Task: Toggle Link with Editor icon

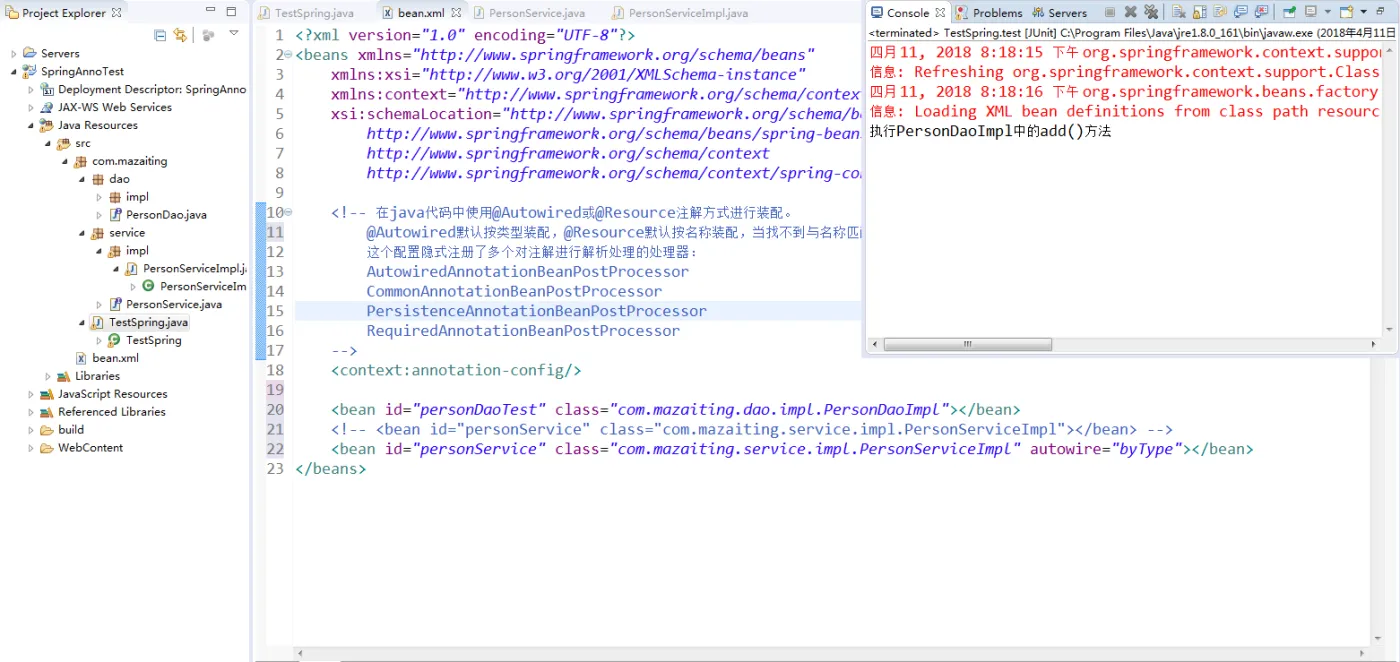Action: click(180, 35)
